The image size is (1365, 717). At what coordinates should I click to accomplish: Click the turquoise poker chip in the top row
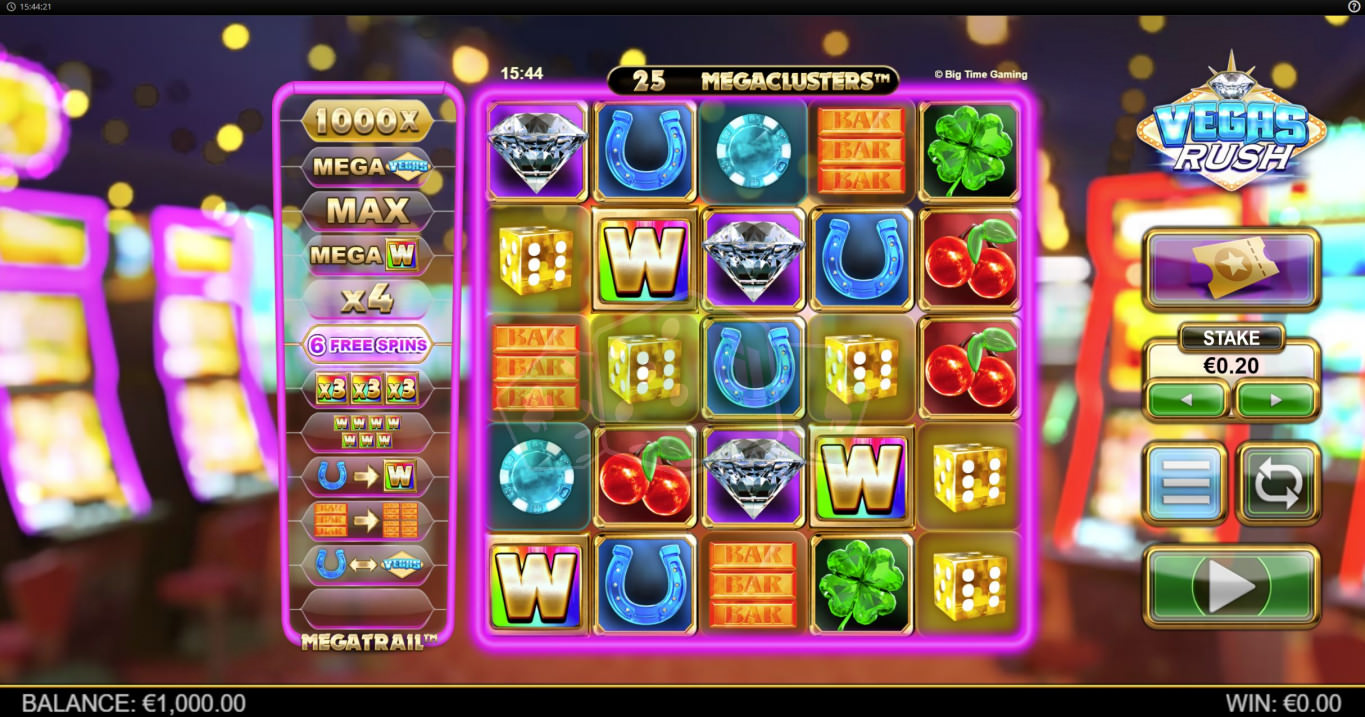753,151
